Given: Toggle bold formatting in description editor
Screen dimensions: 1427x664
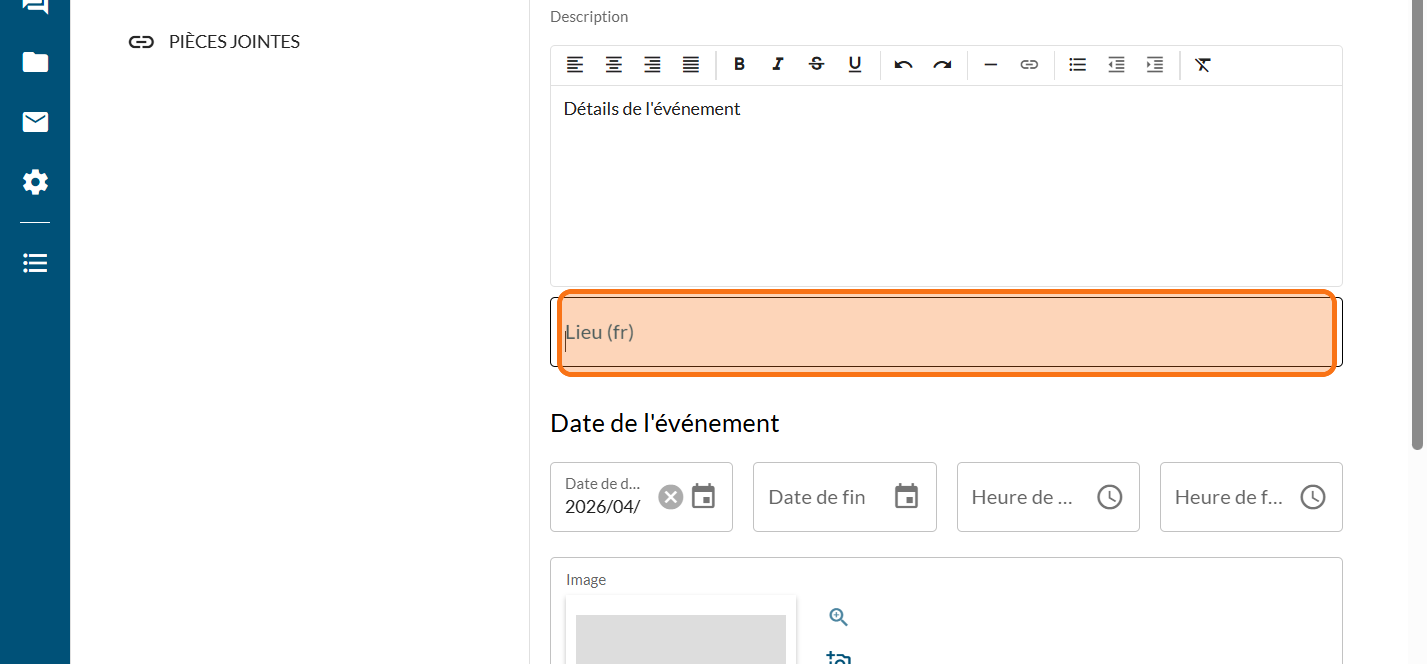Looking at the screenshot, I should tap(739, 65).
